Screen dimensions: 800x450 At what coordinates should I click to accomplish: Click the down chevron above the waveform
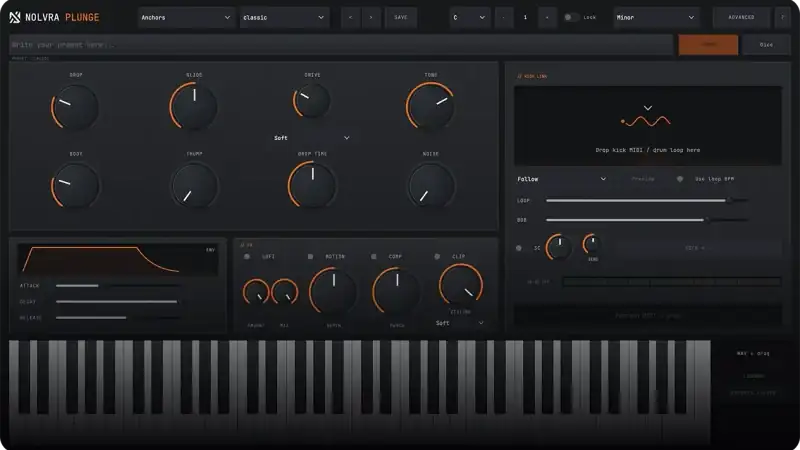click(647, 108)
